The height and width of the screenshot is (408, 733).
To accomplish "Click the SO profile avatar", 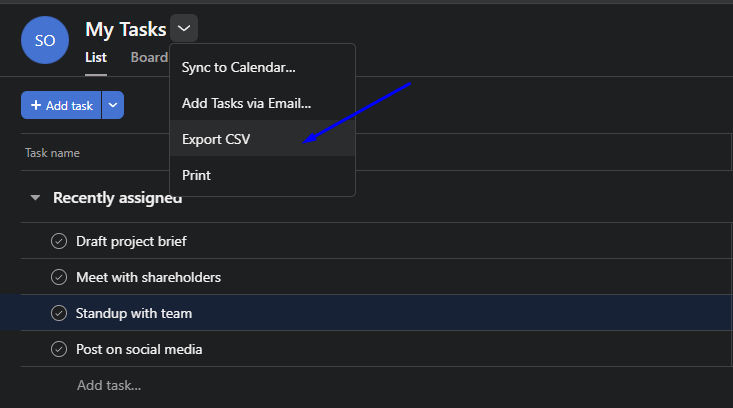I will click(x=45, y=40).
